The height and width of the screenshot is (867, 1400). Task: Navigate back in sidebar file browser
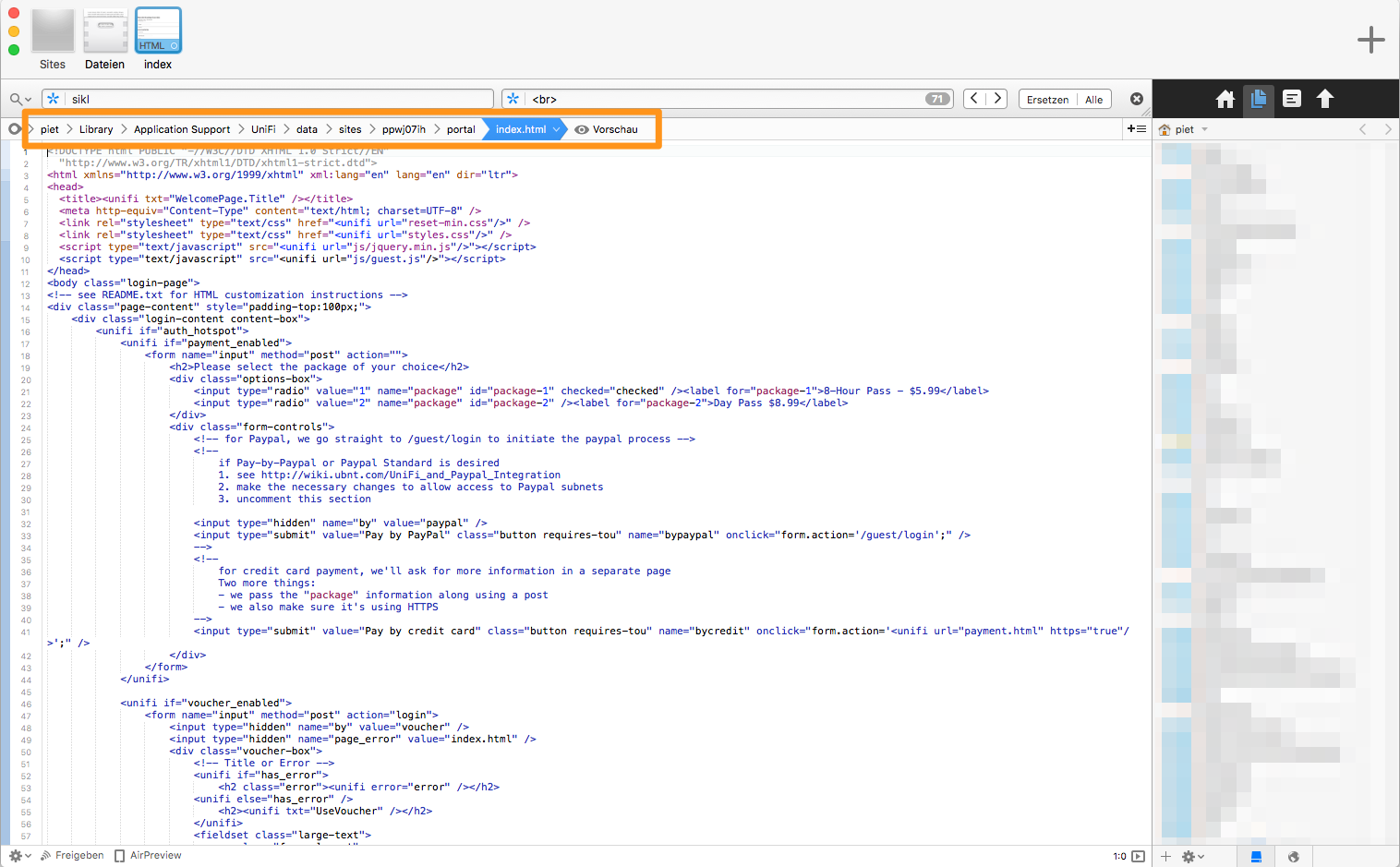coord(1362,129)
